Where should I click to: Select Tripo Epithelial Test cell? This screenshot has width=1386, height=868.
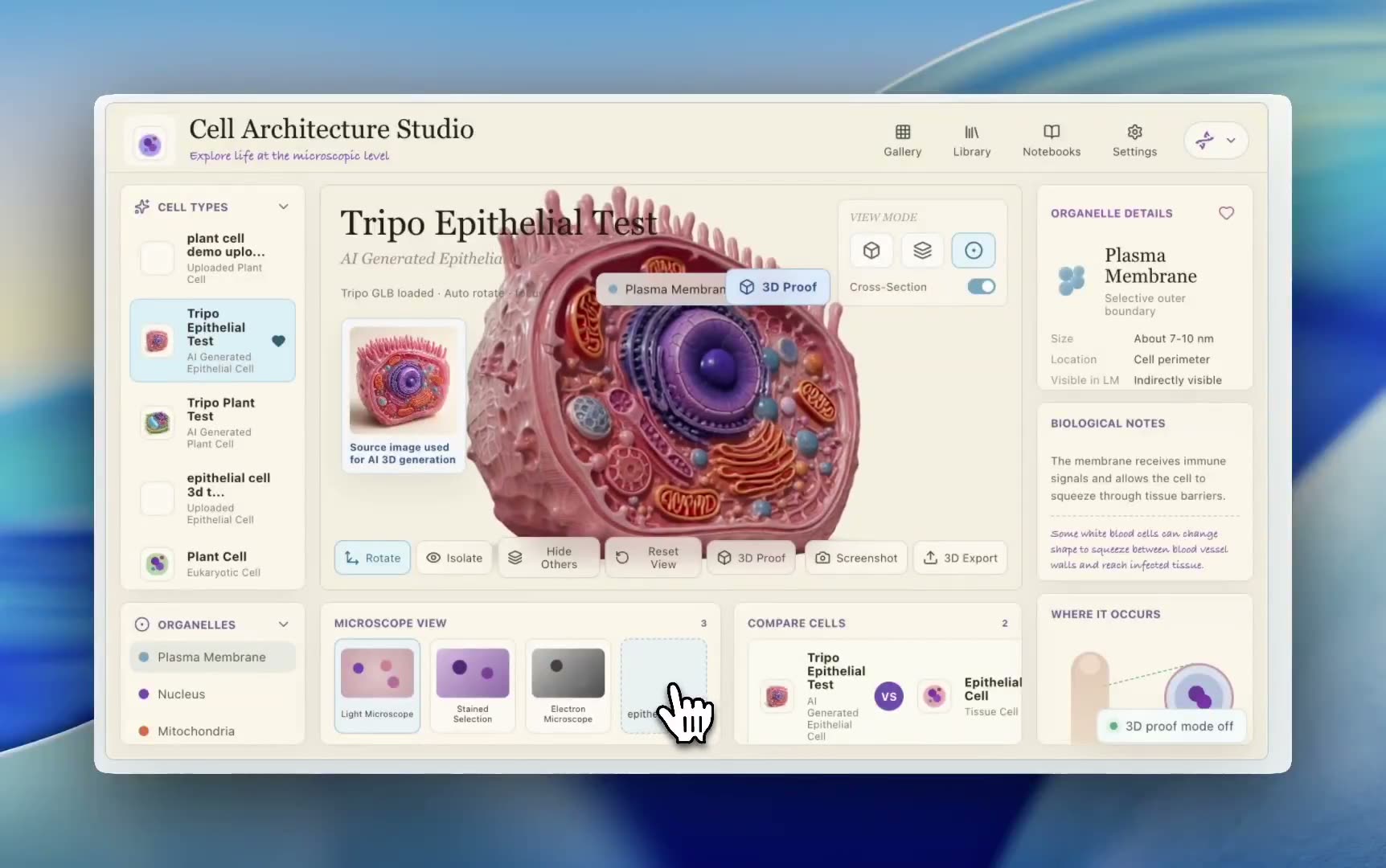click(212, 341)
